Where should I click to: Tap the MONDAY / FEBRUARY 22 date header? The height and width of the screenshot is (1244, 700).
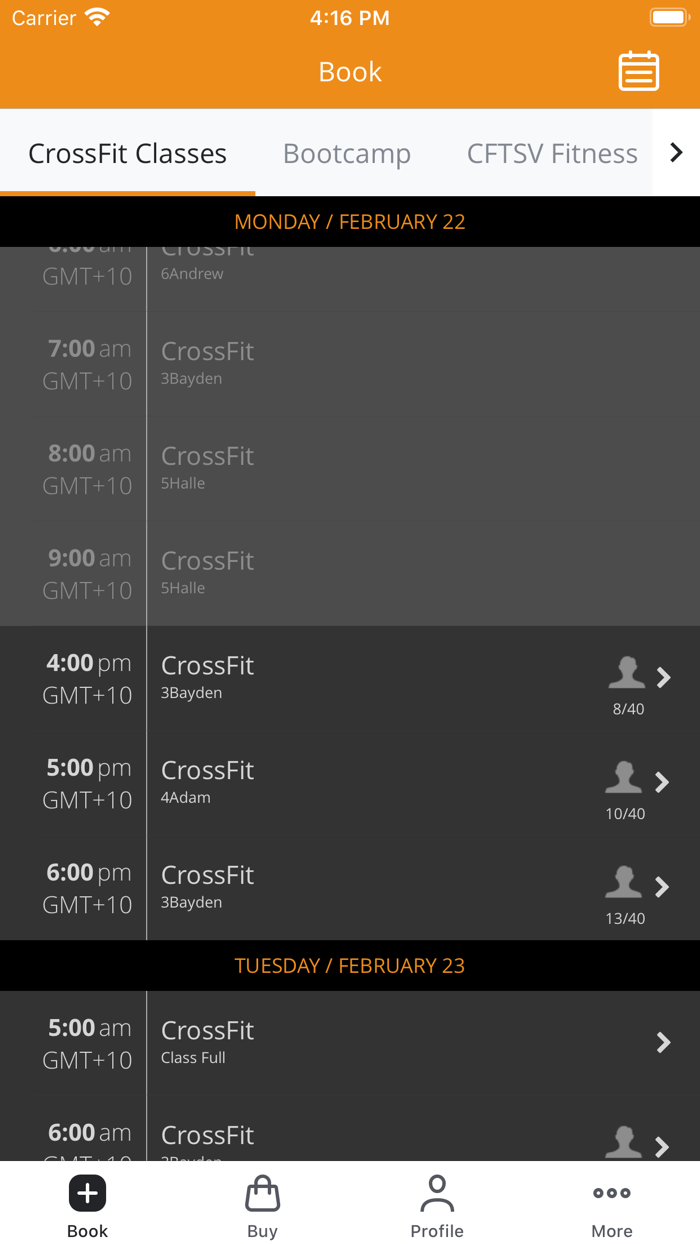point(350,221)
